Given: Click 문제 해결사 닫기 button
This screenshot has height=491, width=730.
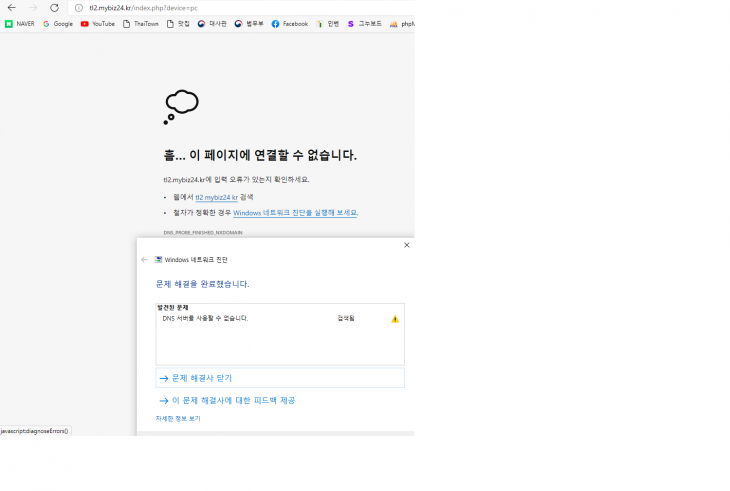Looking at the screenshot, I should [x=280, y=378].
